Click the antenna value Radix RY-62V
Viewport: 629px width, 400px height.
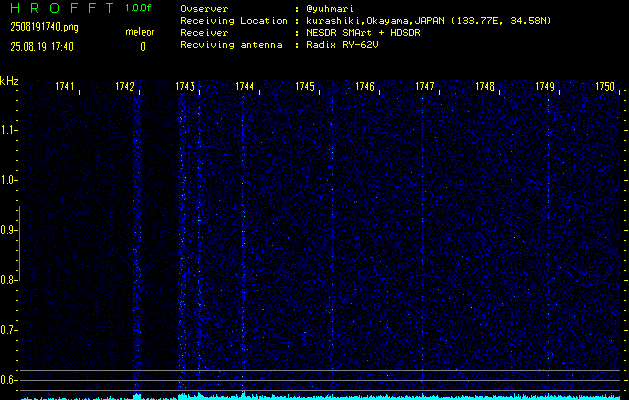(342, 45)
